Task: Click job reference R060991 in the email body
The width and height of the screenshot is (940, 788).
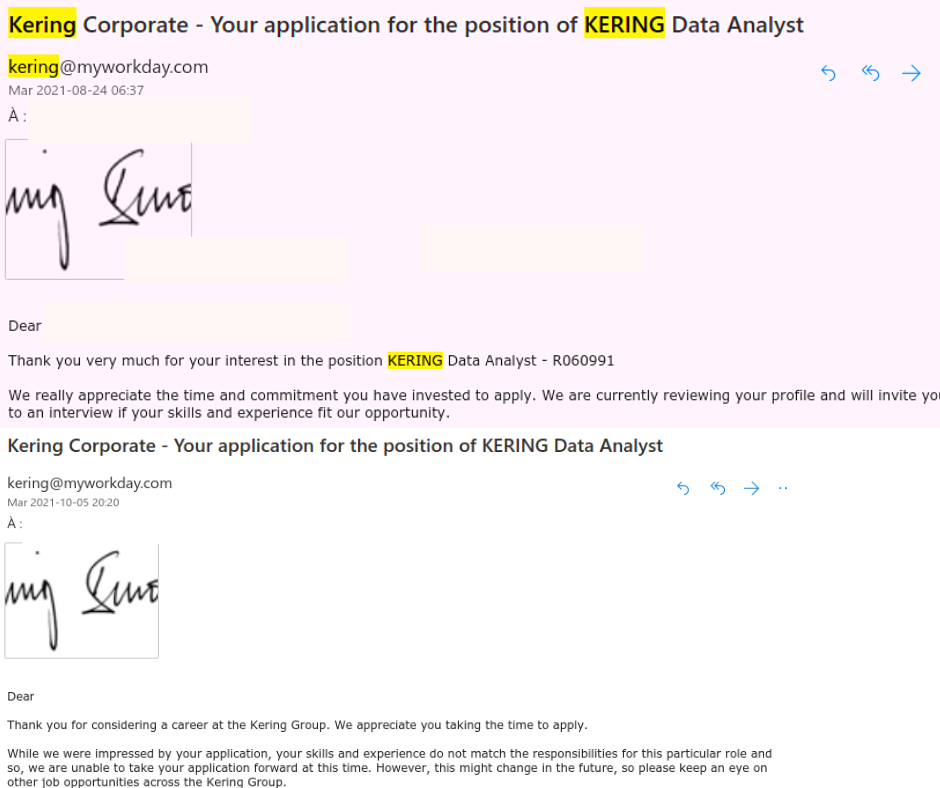Action: click(583, 360)
